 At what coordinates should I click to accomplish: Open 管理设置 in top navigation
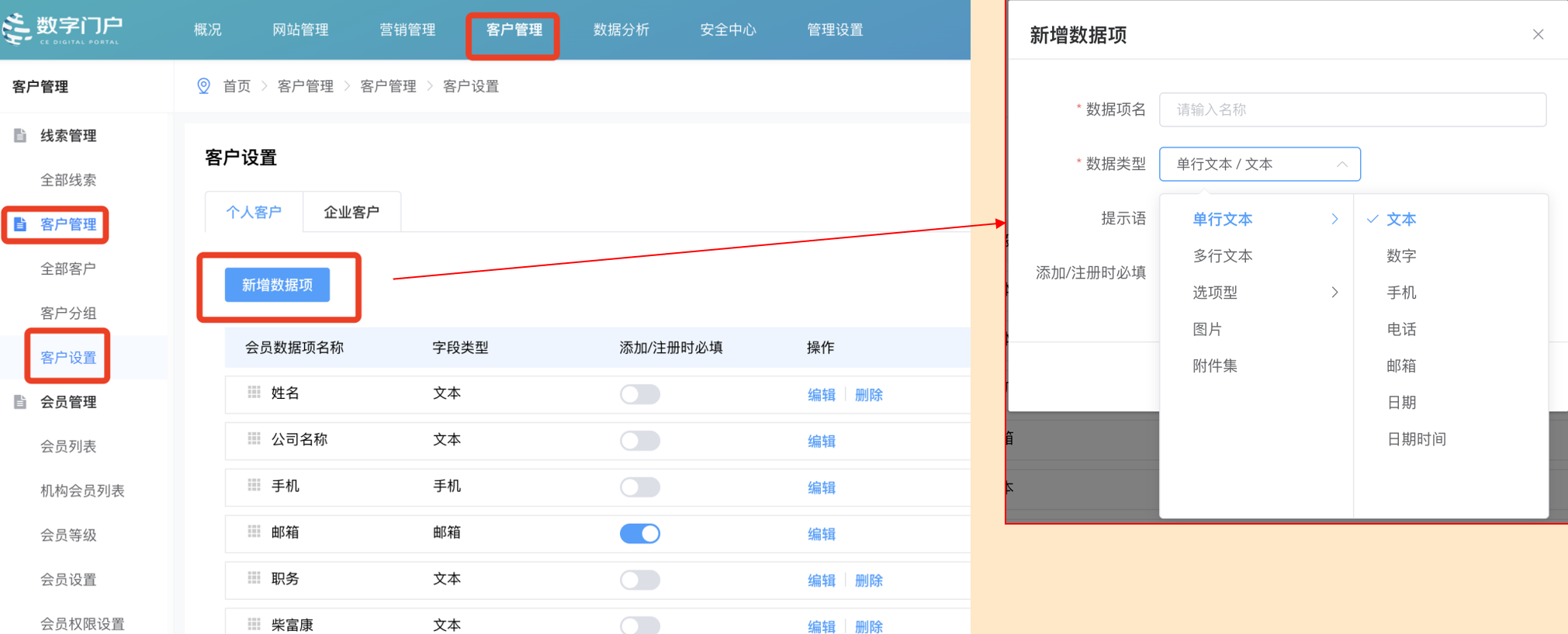pyautogui.click(x=835, y=29)
